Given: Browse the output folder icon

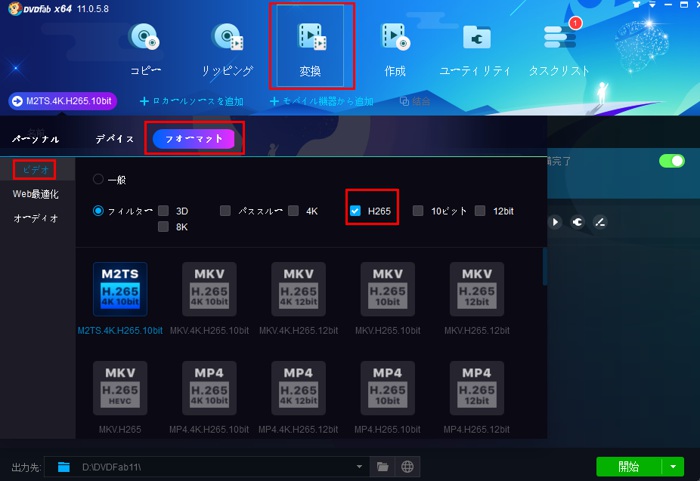Looking at the screenshot, I should 383,467.
